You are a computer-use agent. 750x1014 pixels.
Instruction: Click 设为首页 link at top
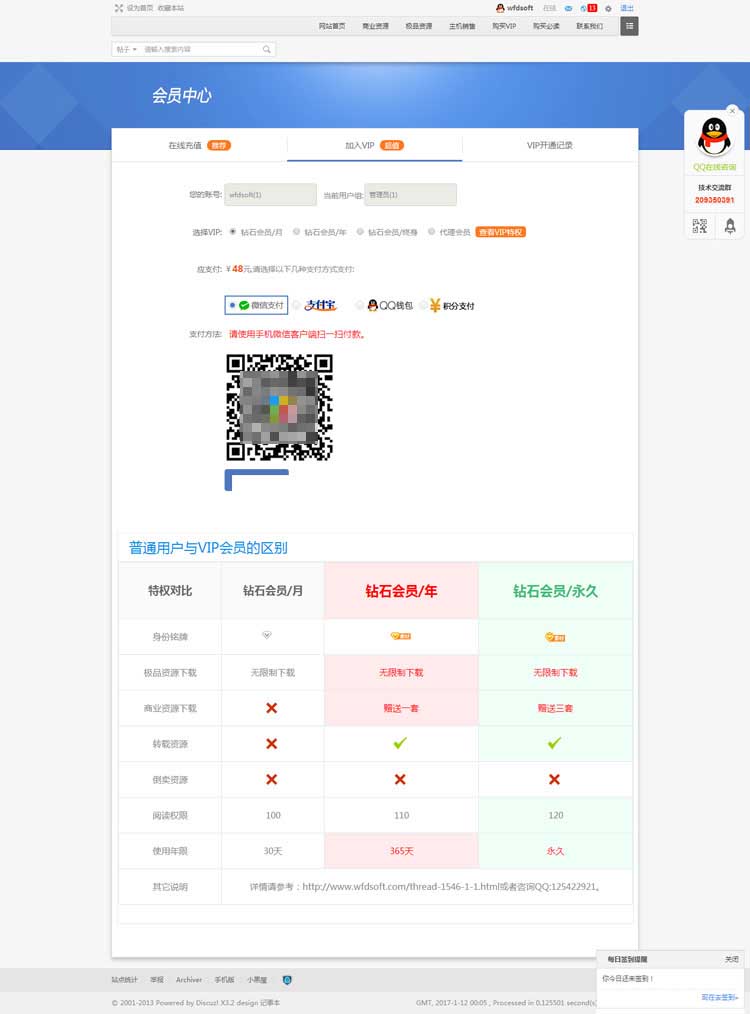[x=140, y=8]
